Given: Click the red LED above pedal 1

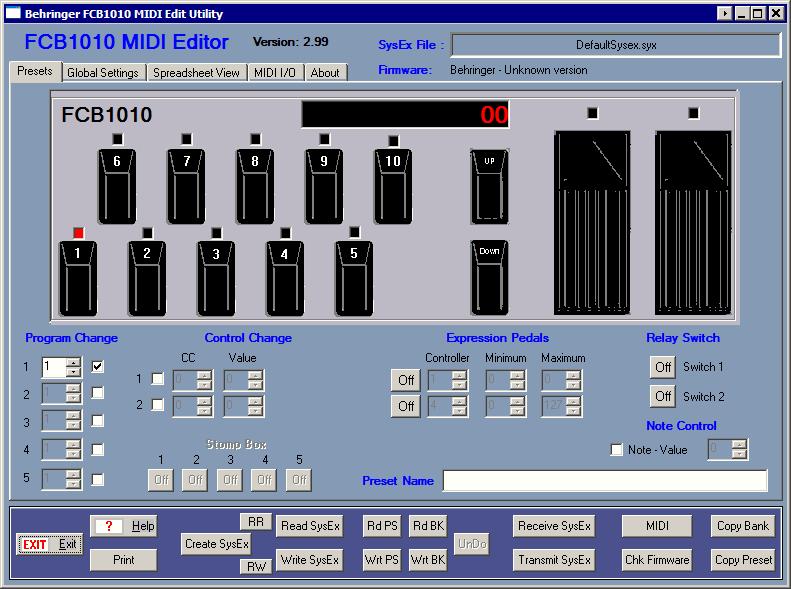Looking at the screenshot, I should [78, 233].
